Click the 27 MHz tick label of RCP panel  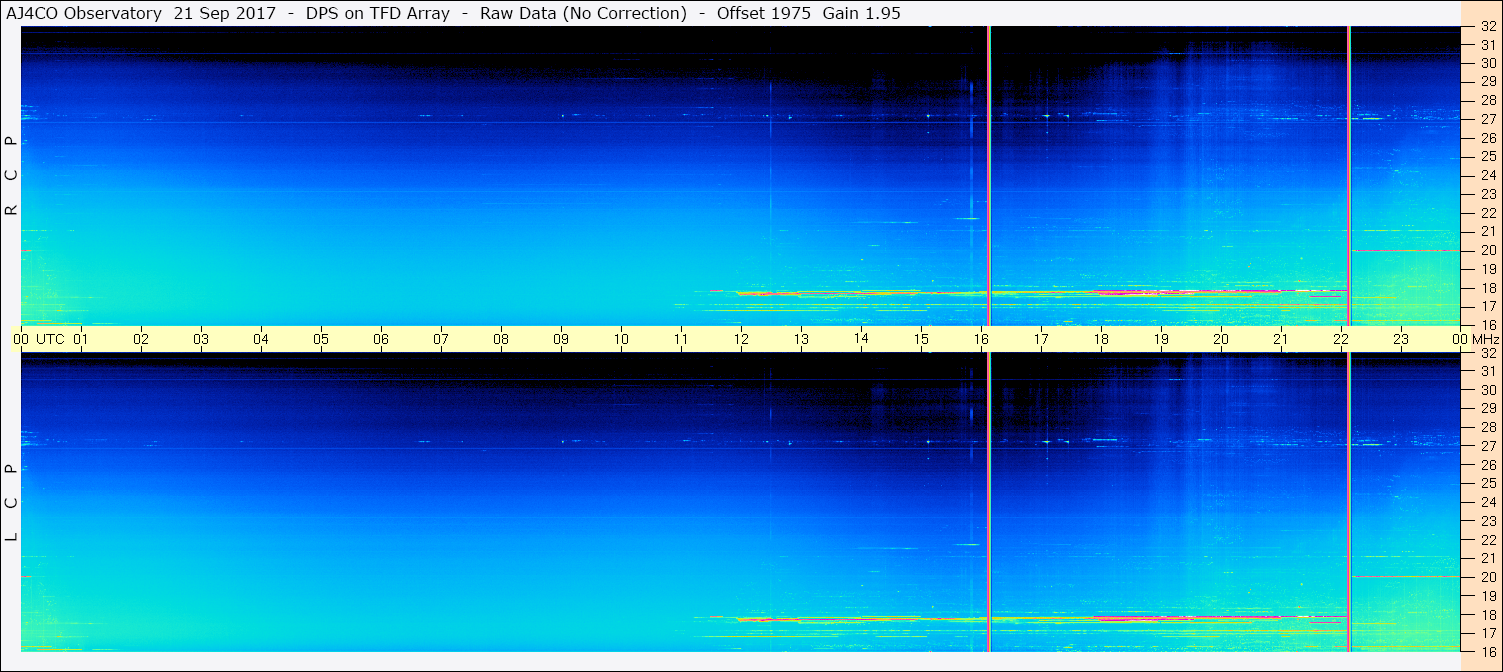coord(1488,119)
